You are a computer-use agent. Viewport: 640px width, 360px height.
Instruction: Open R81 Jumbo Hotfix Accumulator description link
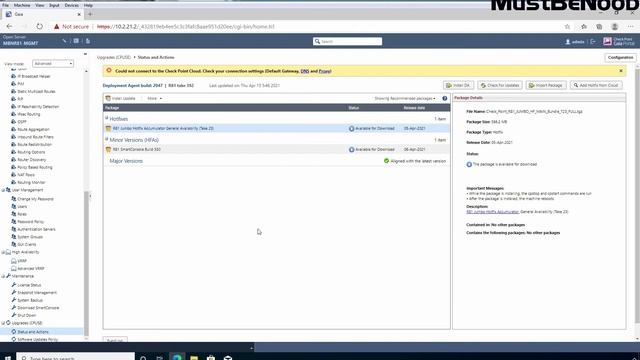[493, 212]
